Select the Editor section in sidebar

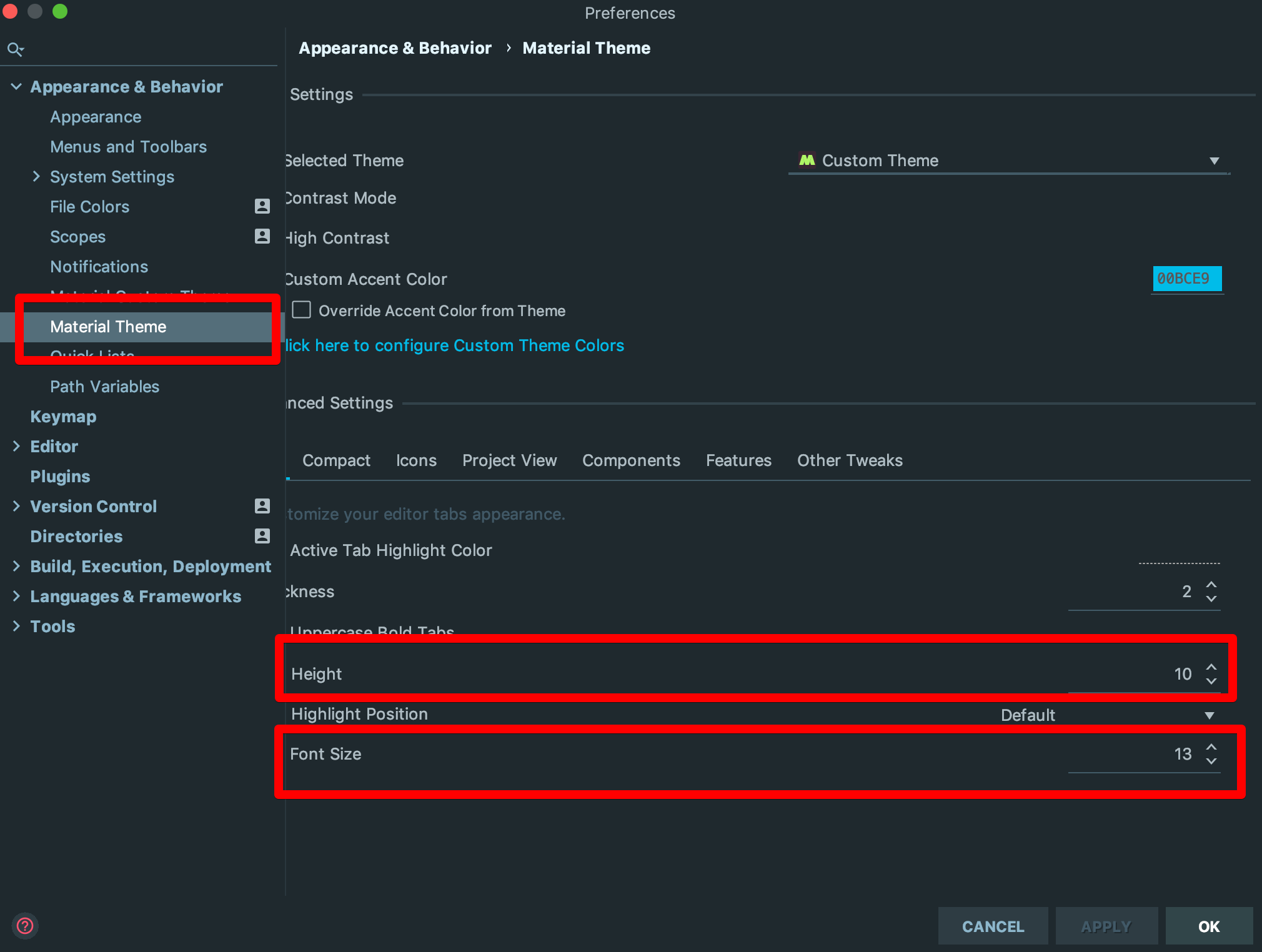click(54, 447)
